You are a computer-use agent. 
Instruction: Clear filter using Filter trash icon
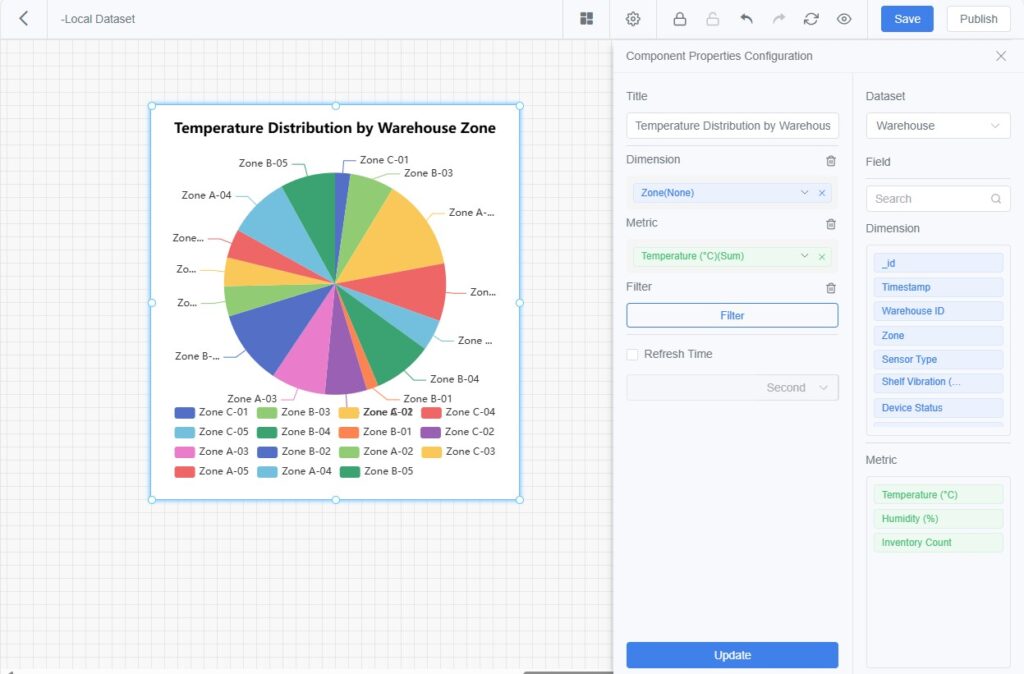(830, 288)
